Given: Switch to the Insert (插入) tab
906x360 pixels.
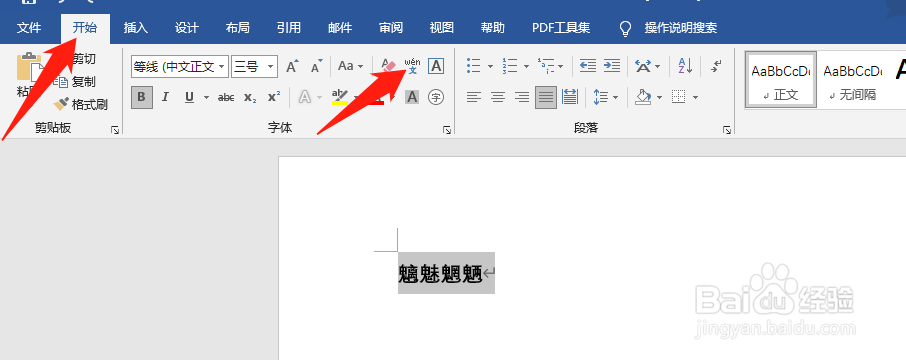Looking at the screenshot, I should [136, 28].
